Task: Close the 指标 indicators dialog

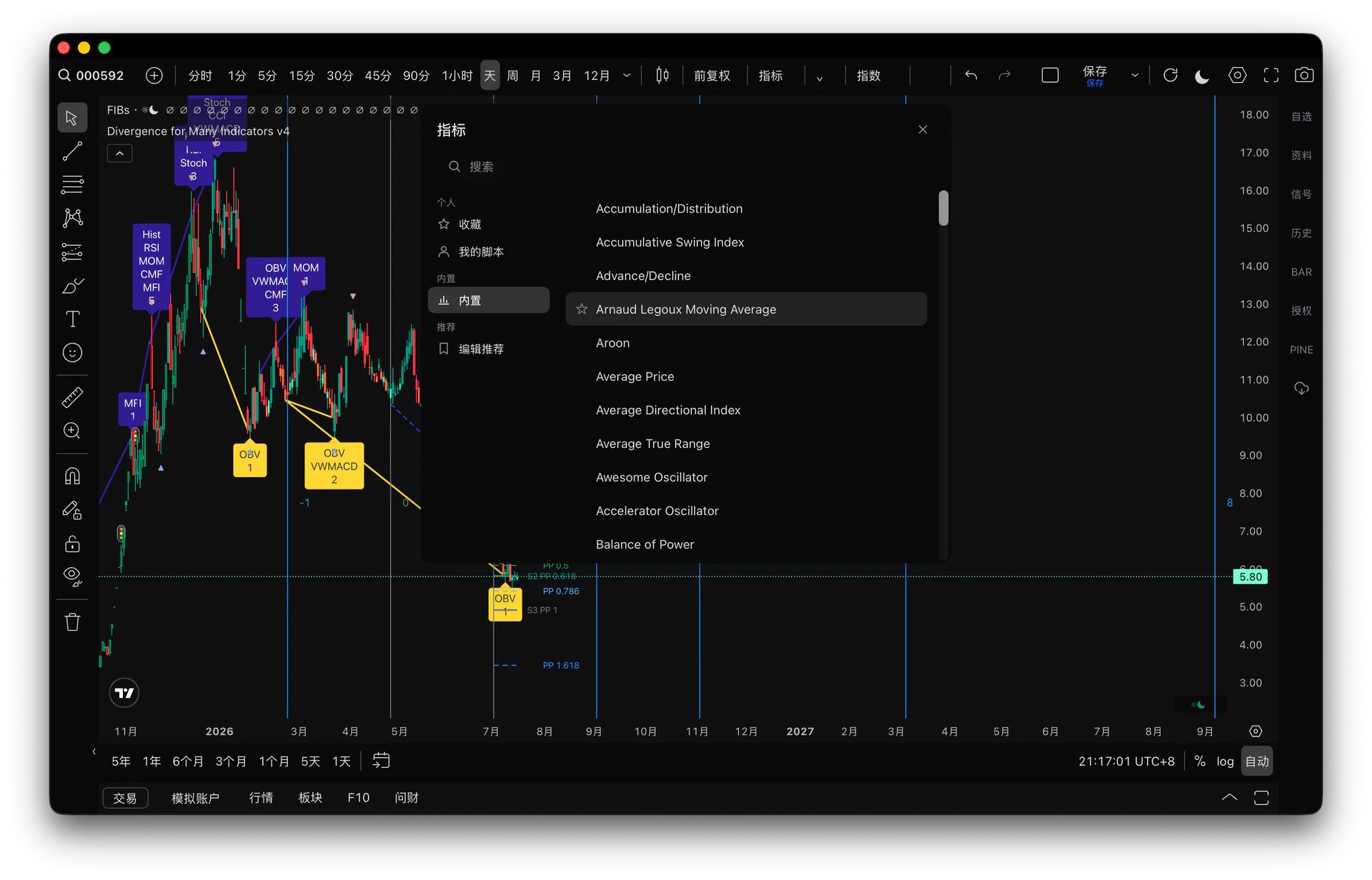Action: [923, 129]
